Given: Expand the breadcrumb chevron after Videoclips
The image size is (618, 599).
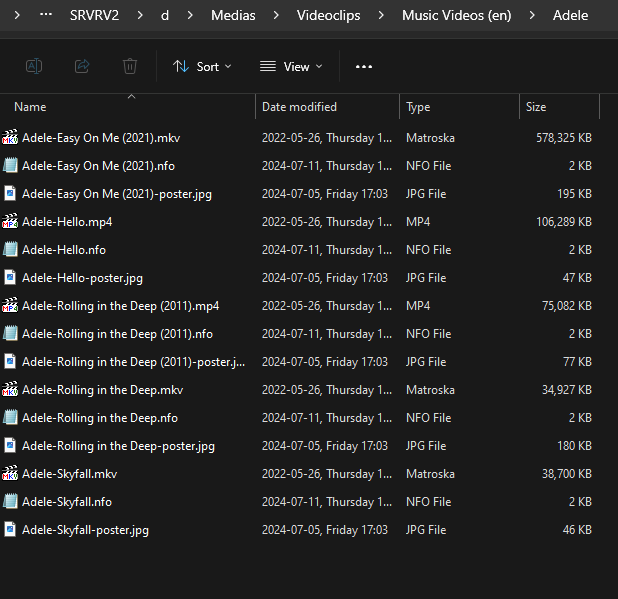Looking at the screenshot, I should point(381,15).
